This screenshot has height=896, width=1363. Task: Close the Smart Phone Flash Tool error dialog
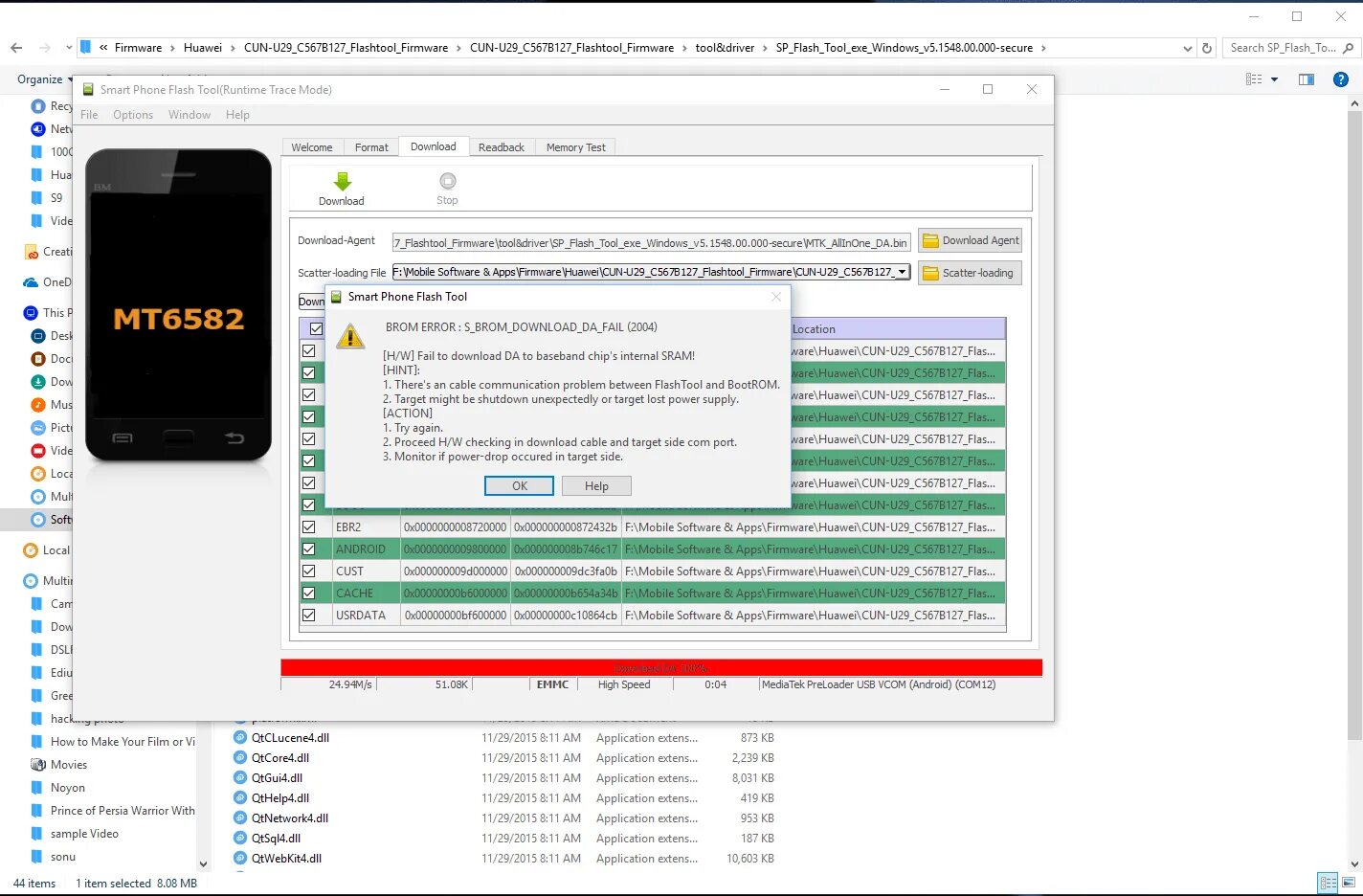[x=776, y=297]
